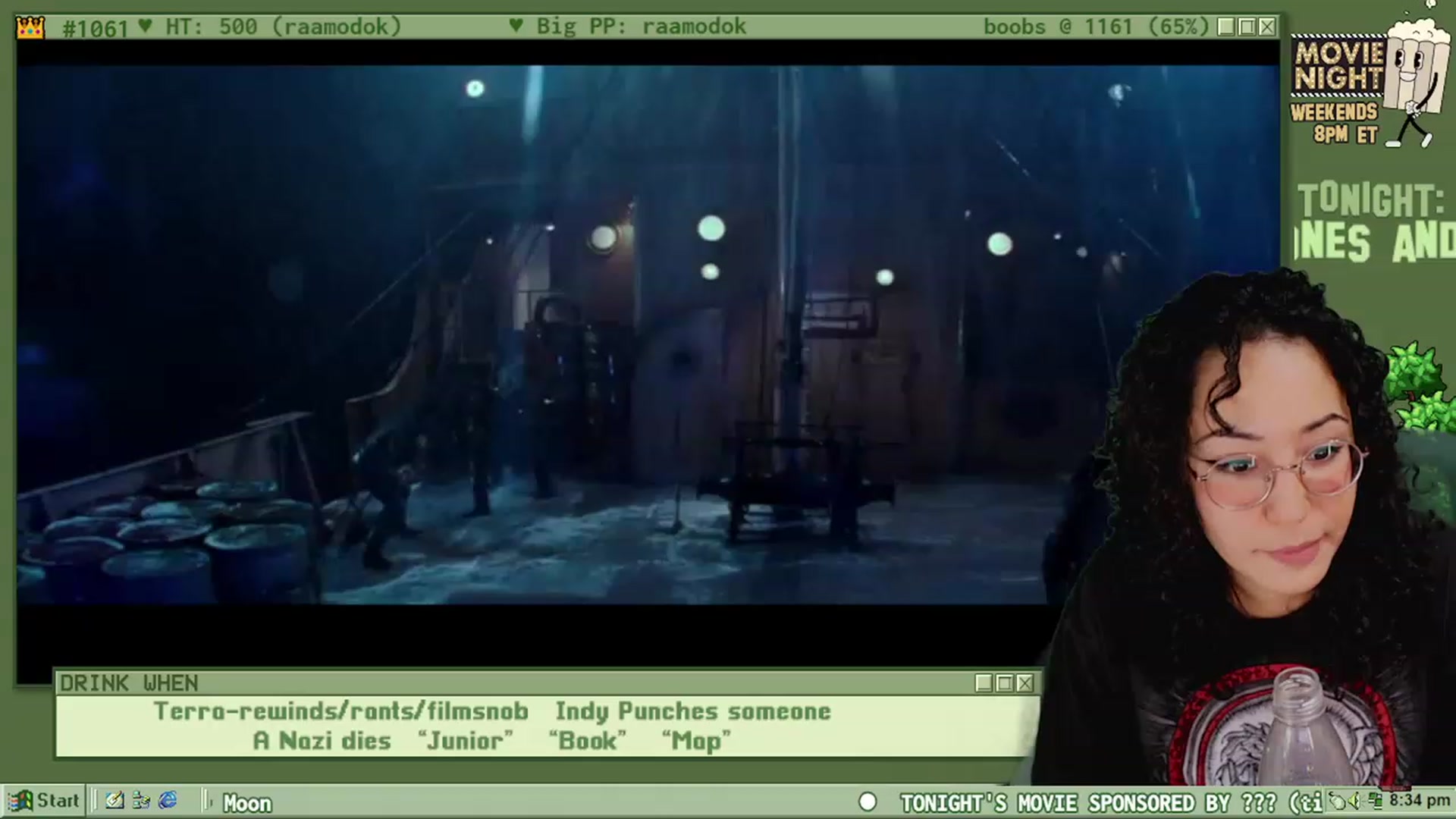Click the WEEKENDS 8PM ET text

point(1335,124)
